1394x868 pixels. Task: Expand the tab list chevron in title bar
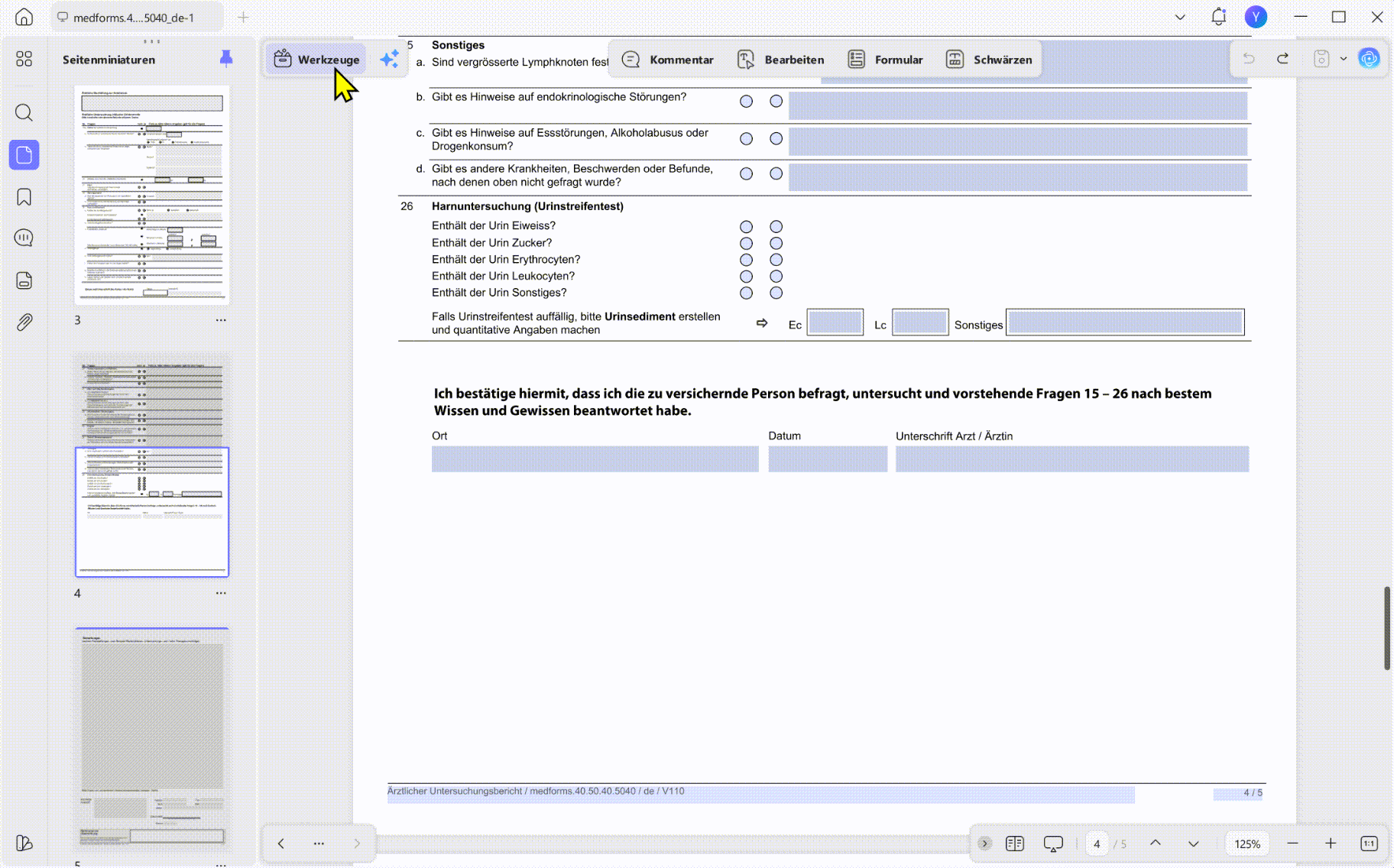click(1180, 17)
